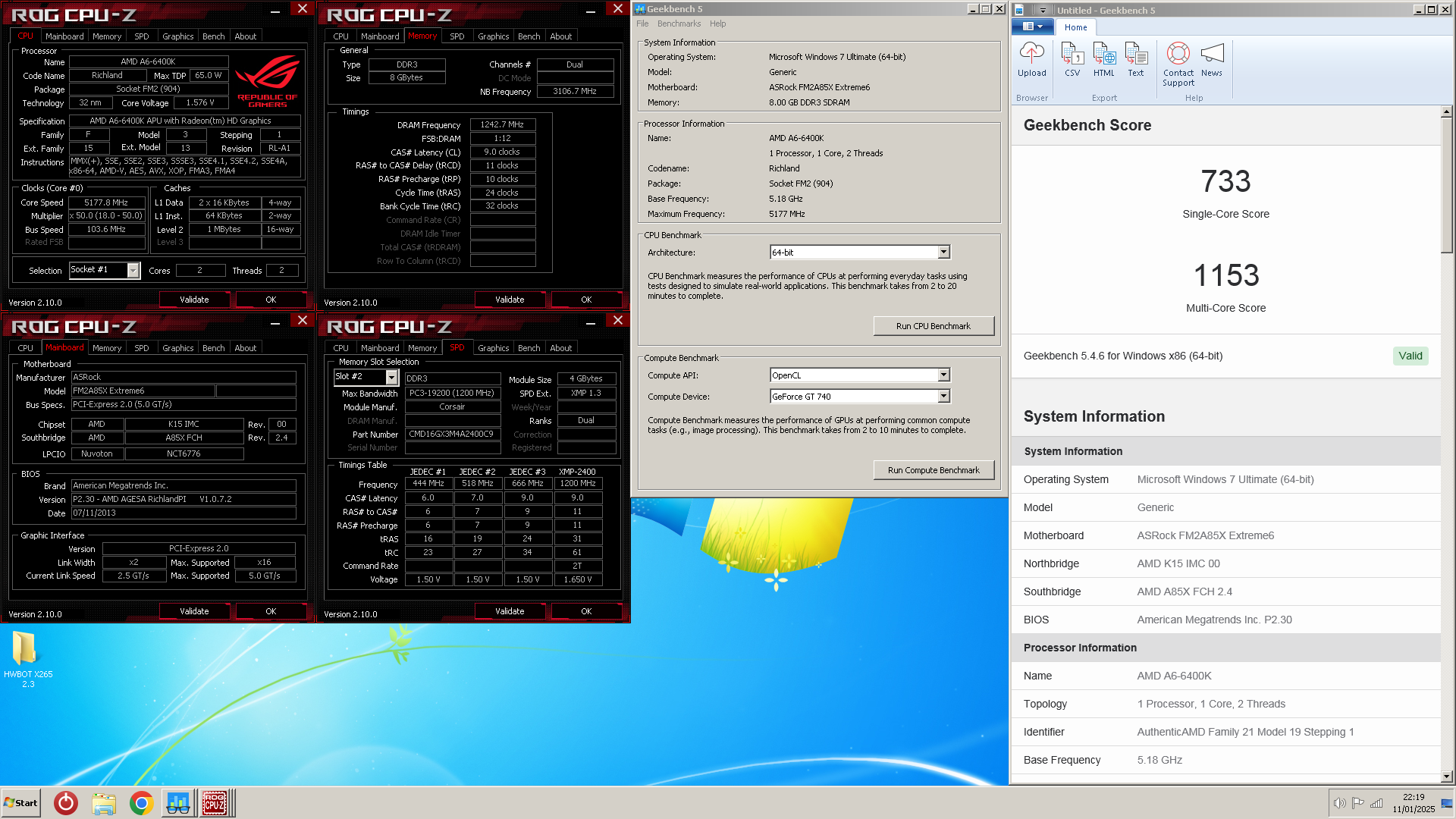Click Run CPU Benchmark button

[x=933, y=326]
